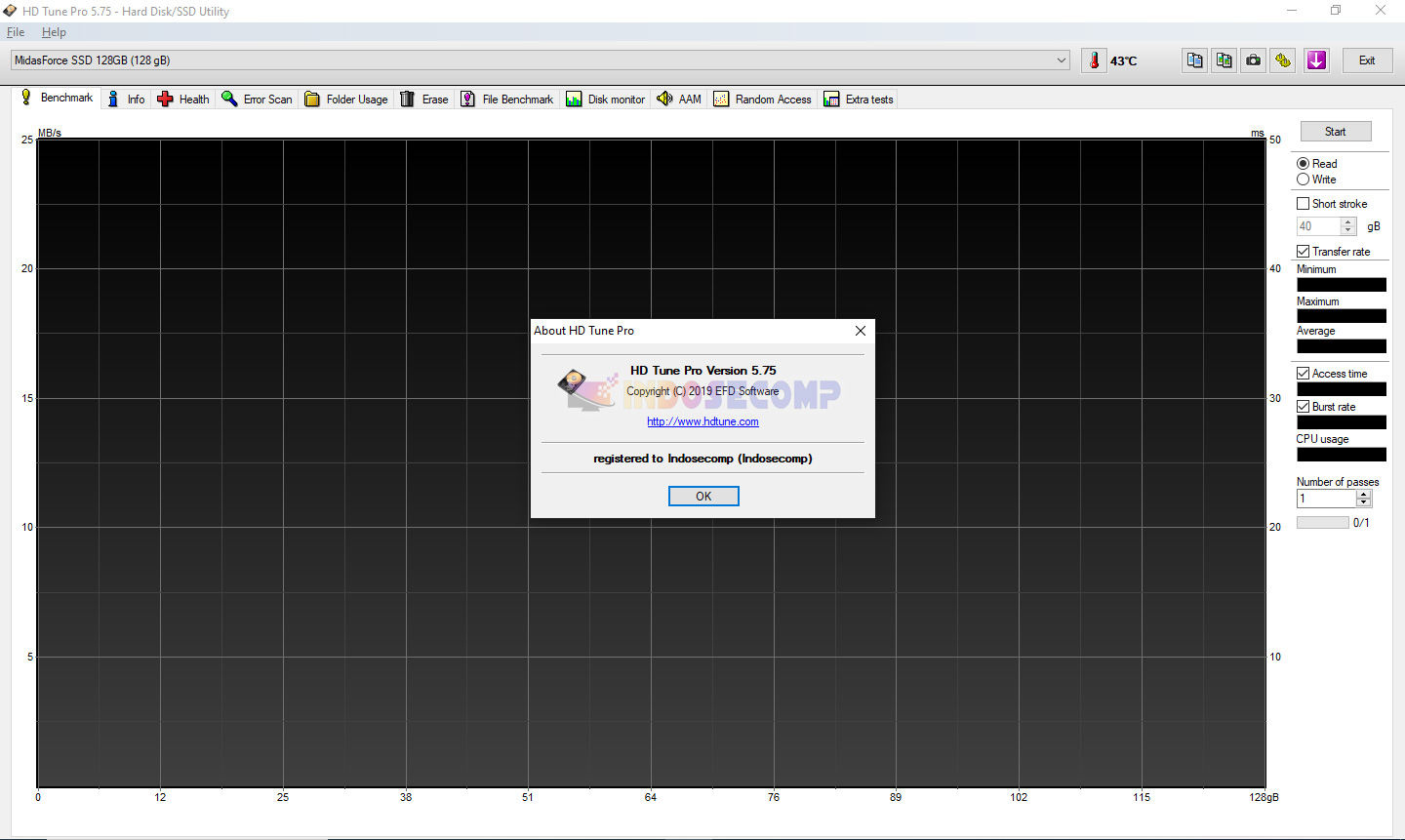The image size is (1405, 840).
Task: Switch to the Extra tests tab
Action: pyautogui.click(x=859, y=99)
